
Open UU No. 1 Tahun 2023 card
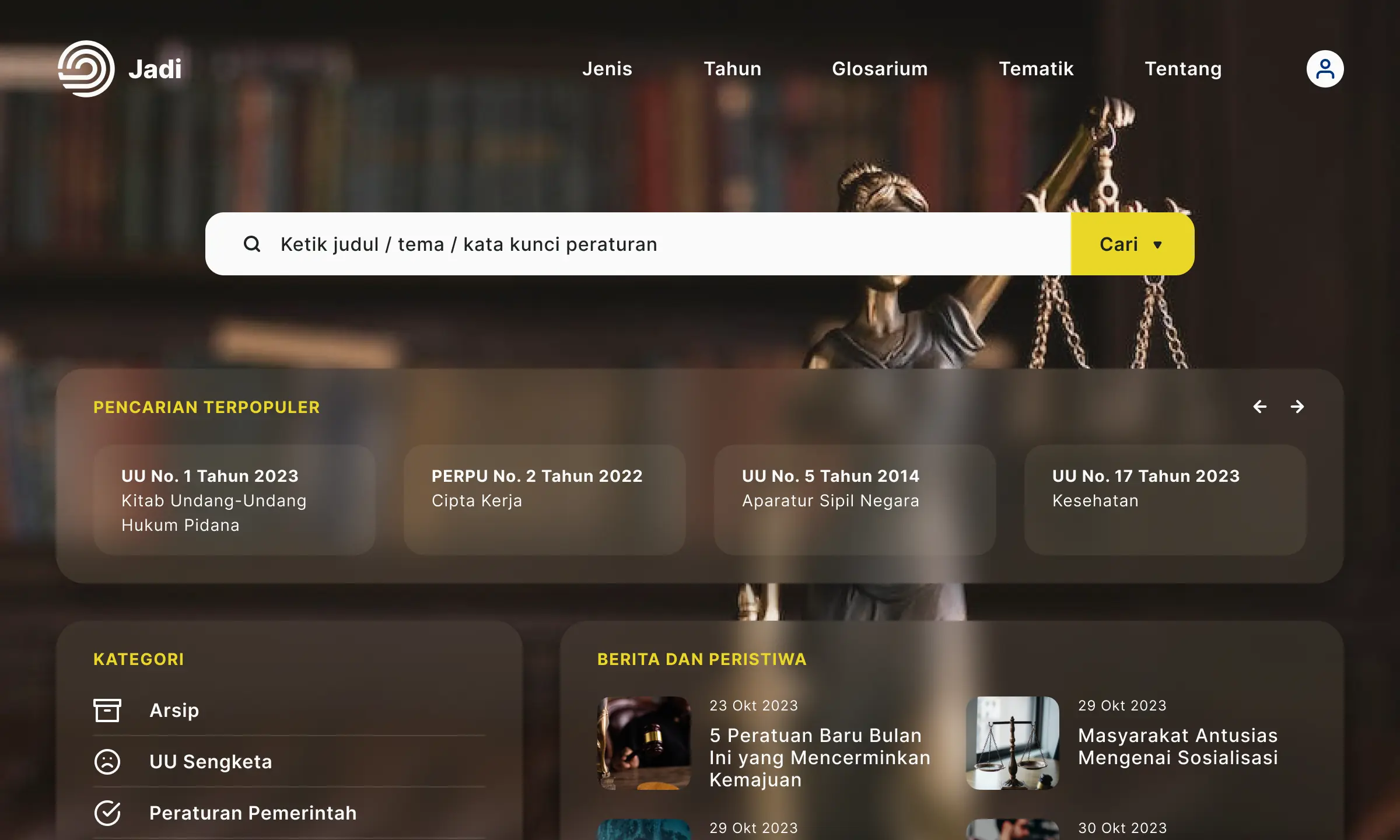point(235,500)
